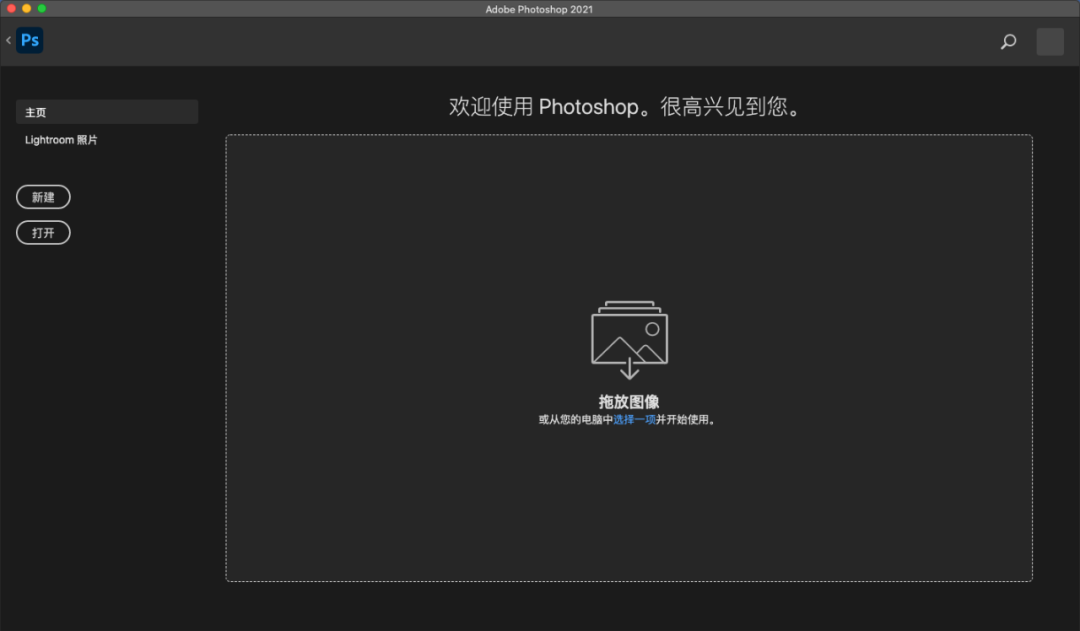This screenshot has height=631, width=1080.
Task: Close the window with red button
Action: click(11, 8)
